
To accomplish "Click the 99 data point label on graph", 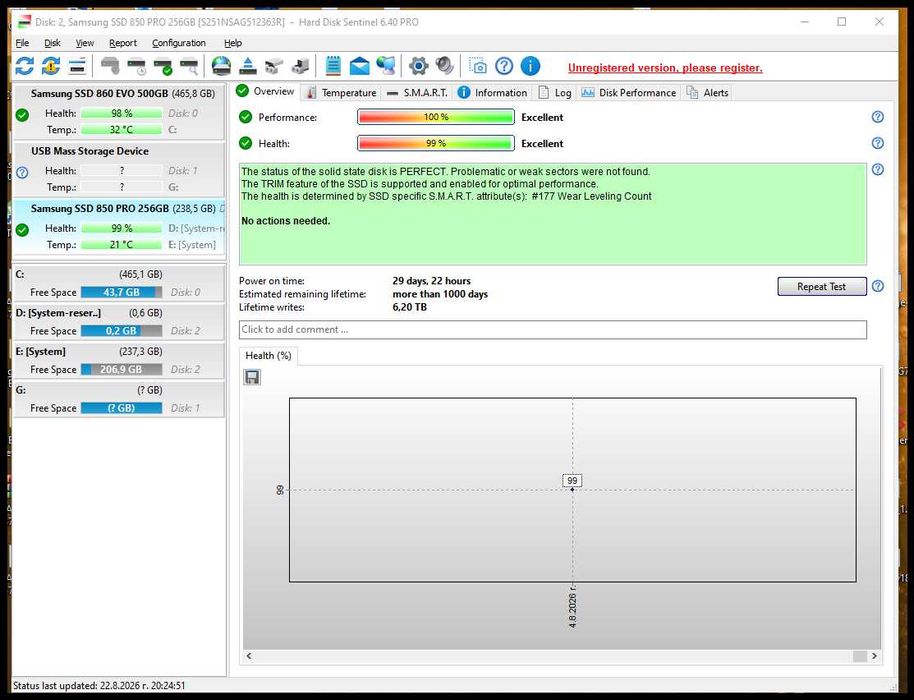I will 572,480.
